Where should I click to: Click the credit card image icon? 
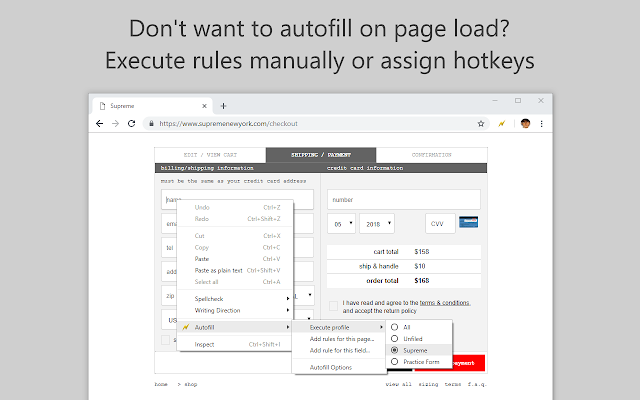[x=469, y=222]
